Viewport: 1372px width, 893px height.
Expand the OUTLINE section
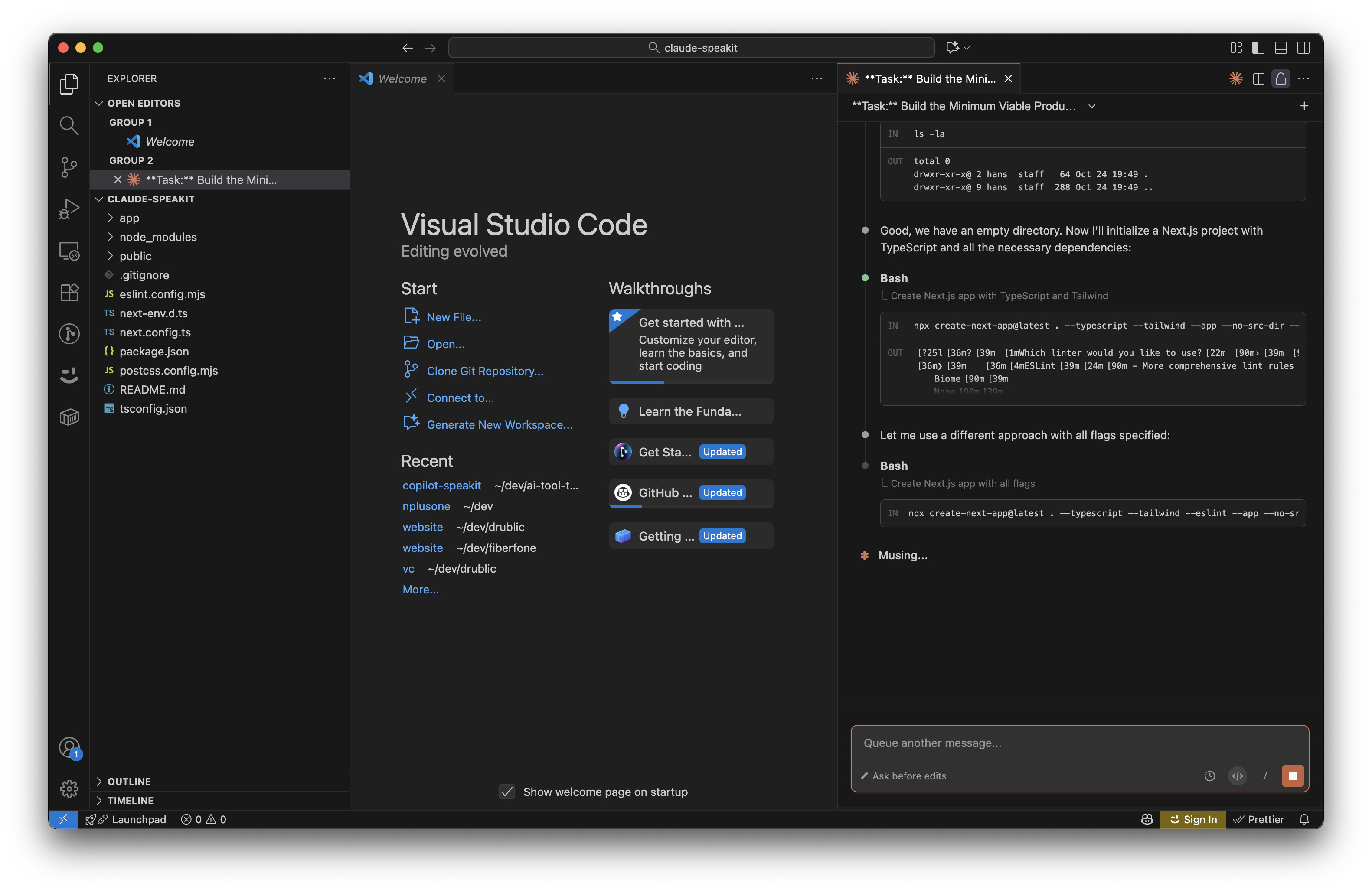coord(129,781)
